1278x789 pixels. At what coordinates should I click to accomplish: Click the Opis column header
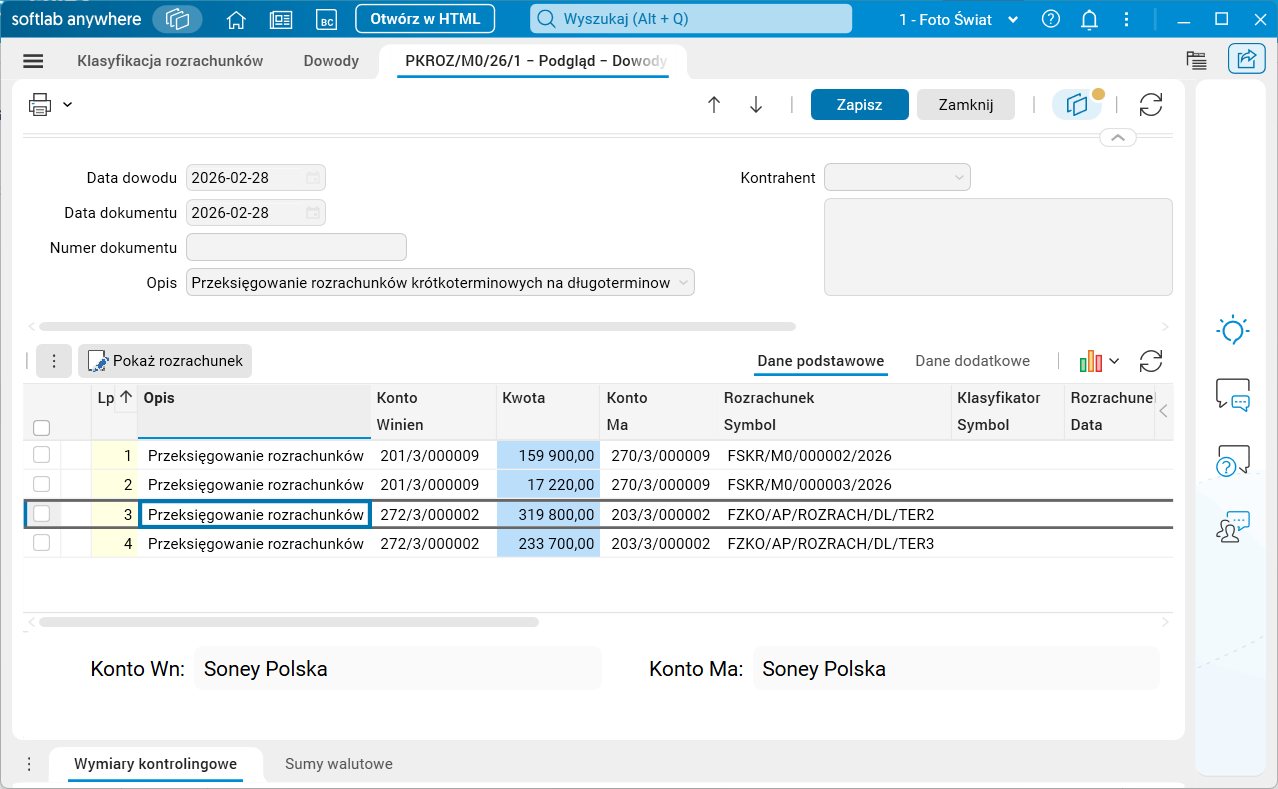[254, 411]
